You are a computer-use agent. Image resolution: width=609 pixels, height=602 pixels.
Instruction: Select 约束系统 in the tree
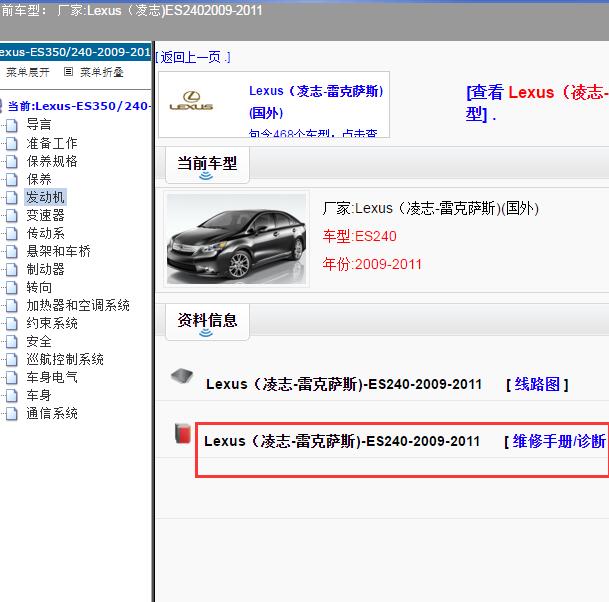pos(52,324)
